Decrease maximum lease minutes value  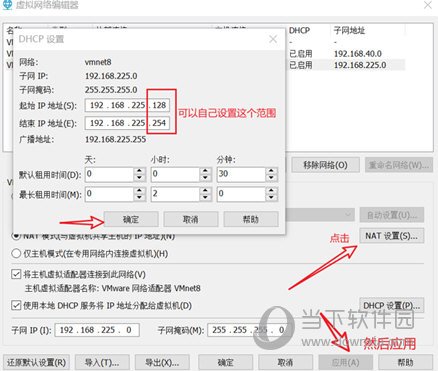(x=271, y=198)
